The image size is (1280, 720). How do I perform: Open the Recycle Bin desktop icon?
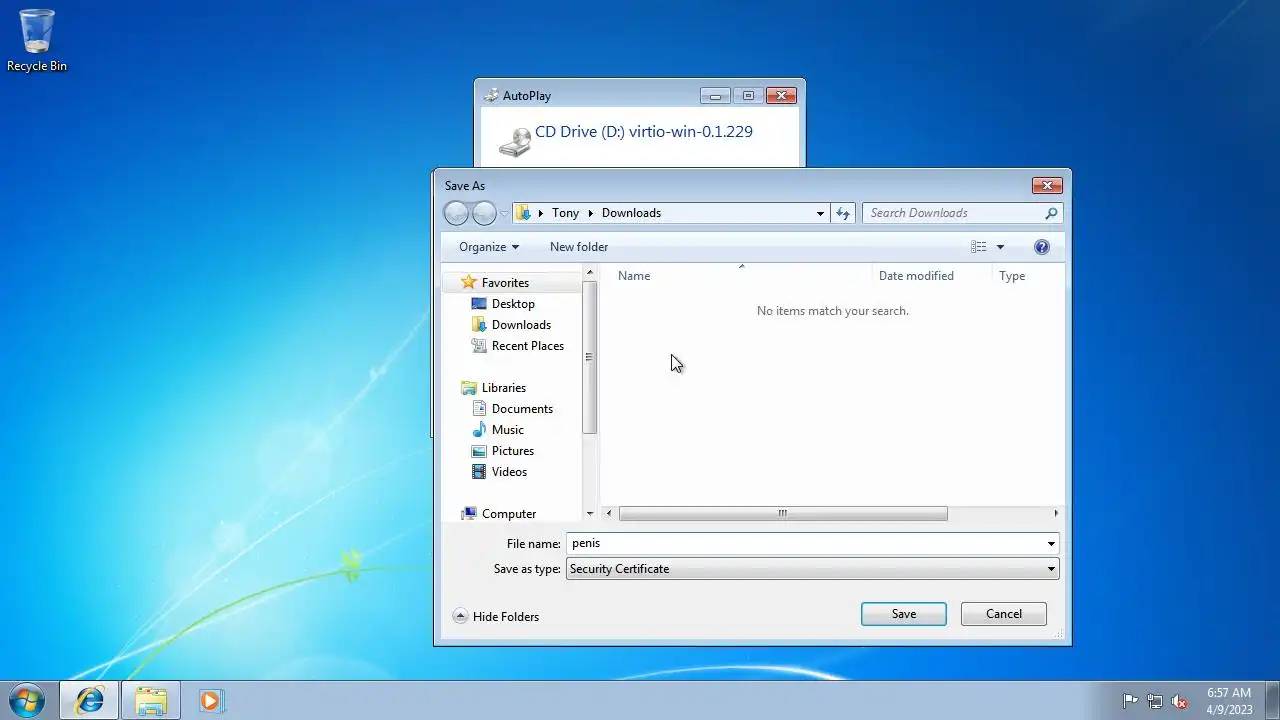tap(37, 41)
